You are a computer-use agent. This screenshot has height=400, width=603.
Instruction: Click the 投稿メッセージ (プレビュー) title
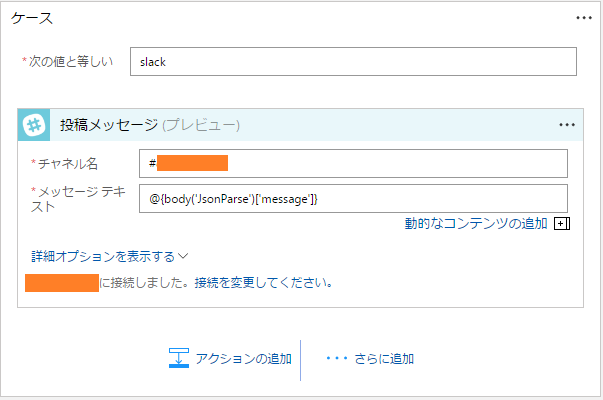(150, 125)
